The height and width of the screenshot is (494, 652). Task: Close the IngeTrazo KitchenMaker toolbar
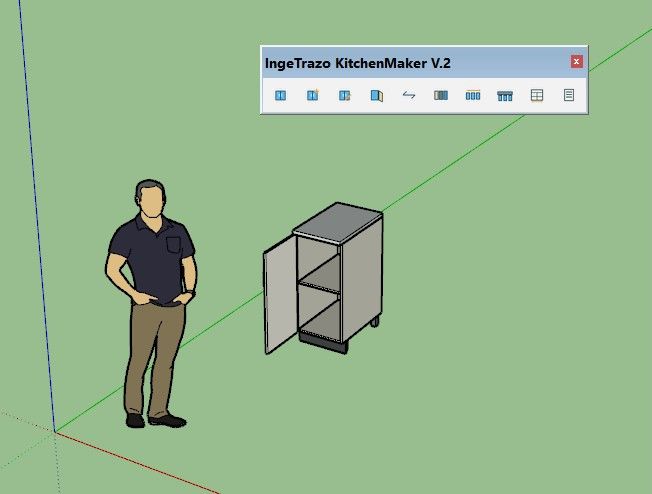[576, 62]
